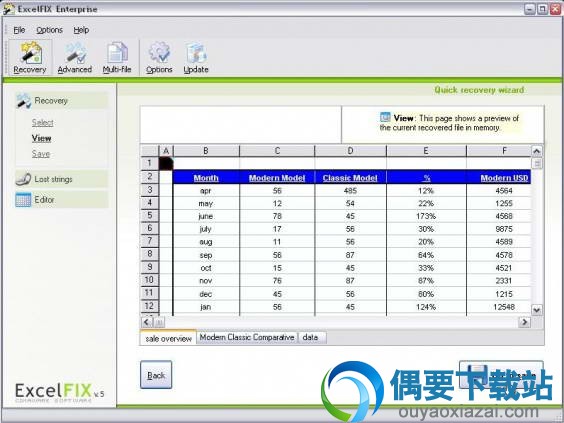Select column E header
The width and height of the screenshot is (564, 423).
tap(426, 151)
